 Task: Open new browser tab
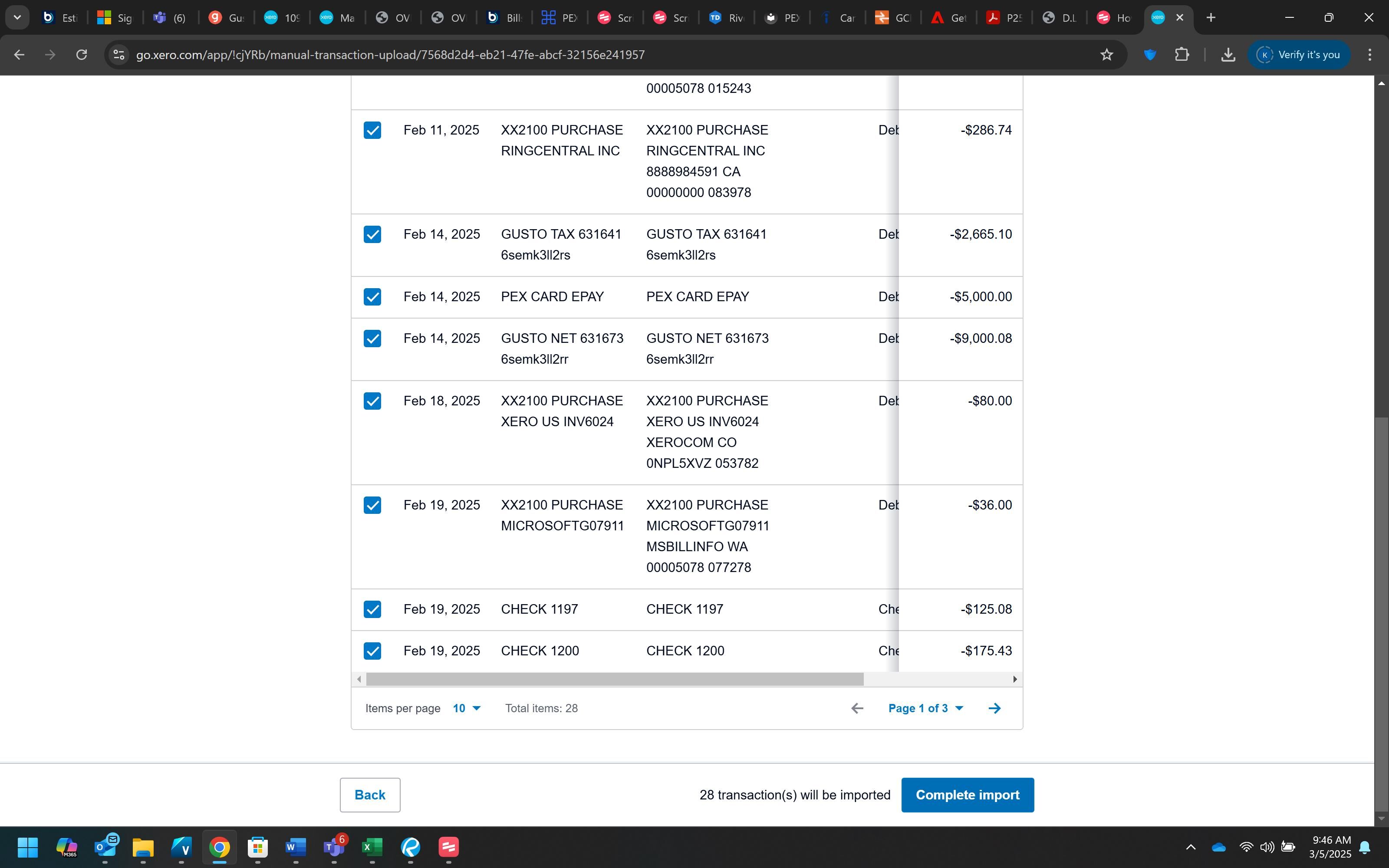(1211, 18)
